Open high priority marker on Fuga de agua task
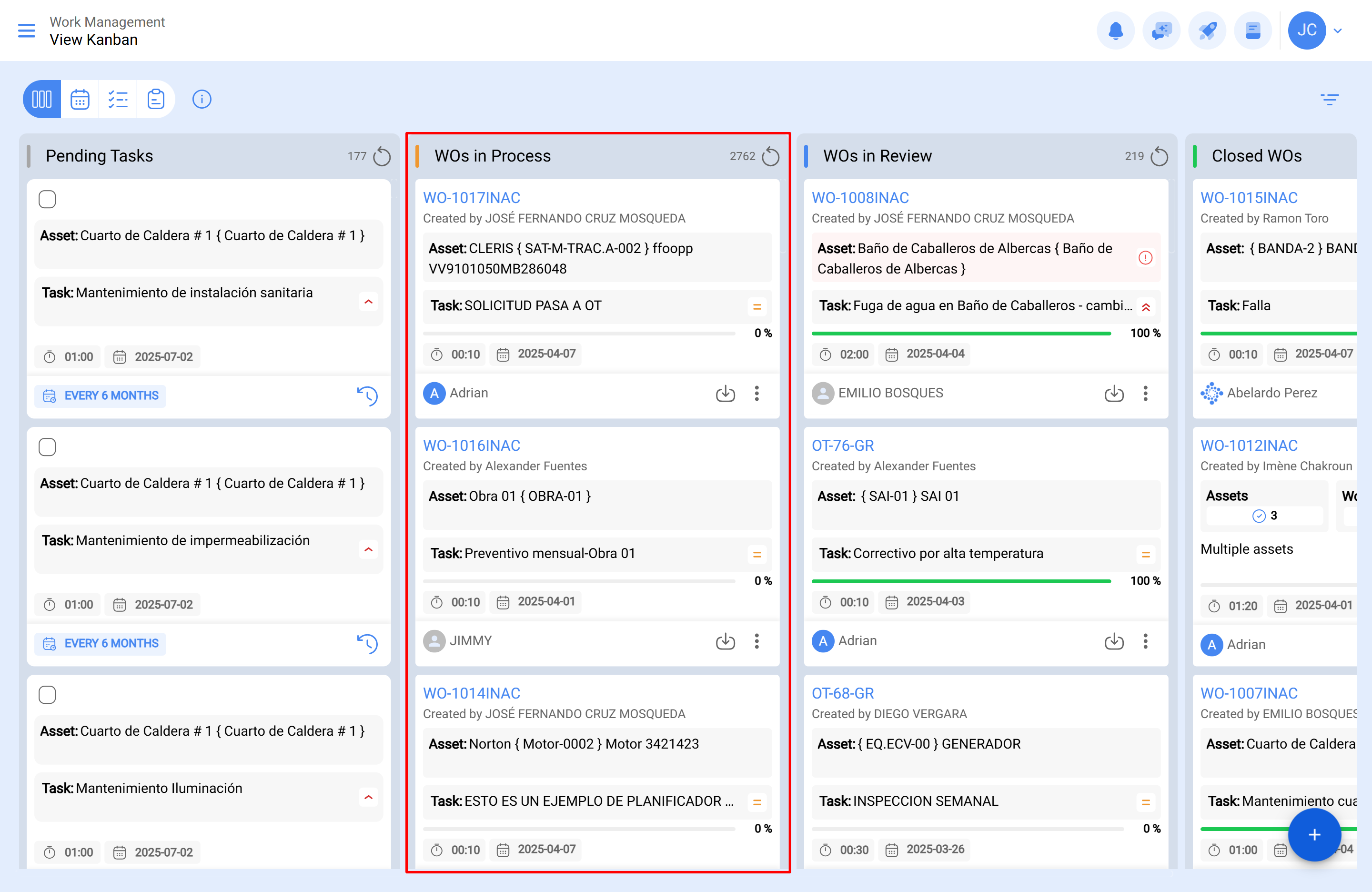The image size is (1372, 892). [x=1145, y=307]
